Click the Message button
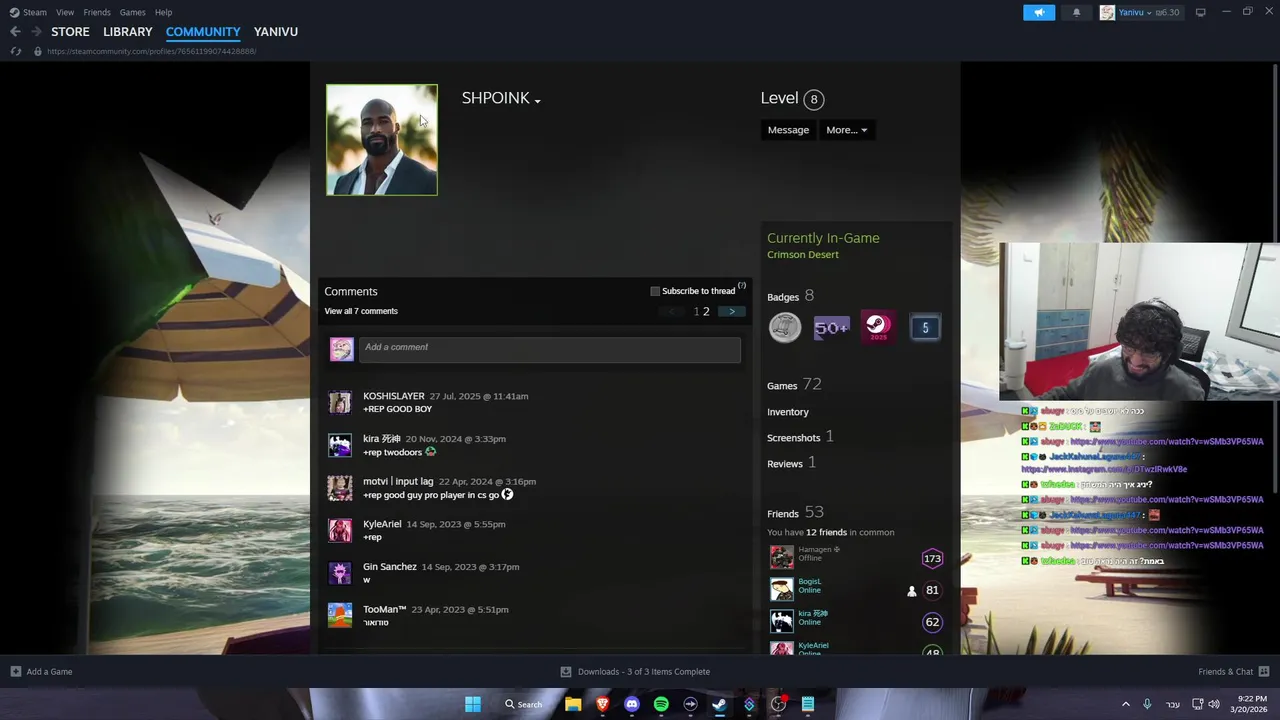This screenshot has height=720, width=1280. click(788, 130)
